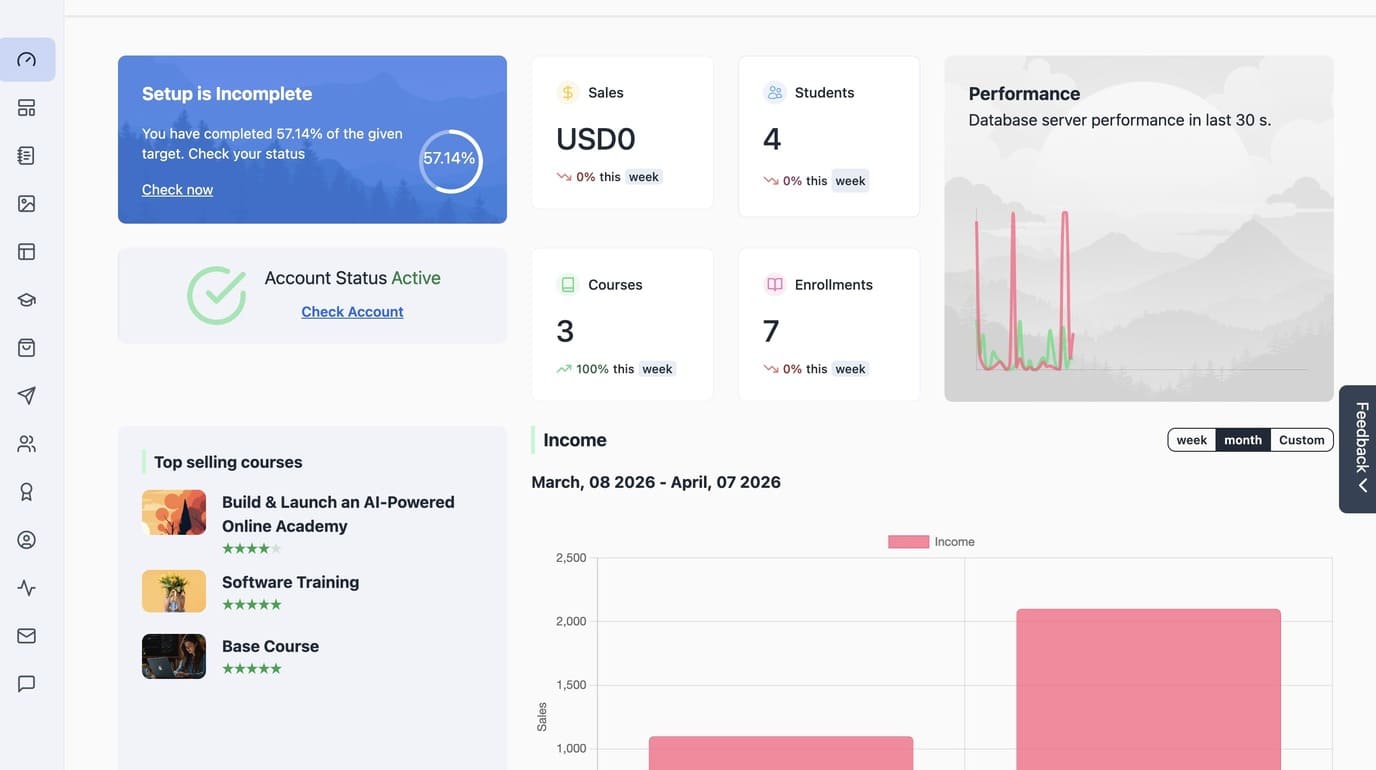1376x770 pixels.
Task: Click the database Performance line chart
Action: (1139, 290)
